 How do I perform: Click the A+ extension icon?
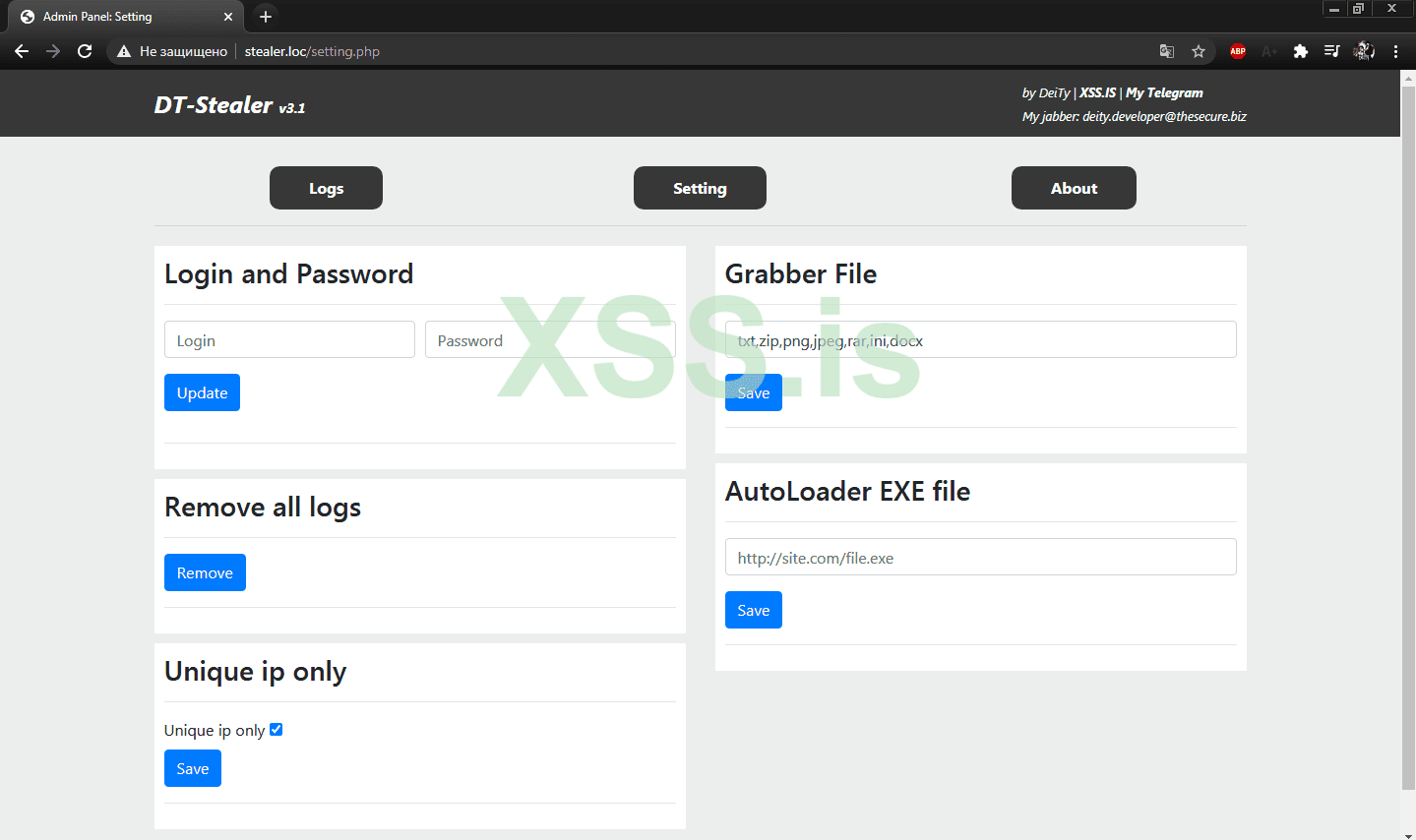pyautogui.click(x=1269, y=51)
